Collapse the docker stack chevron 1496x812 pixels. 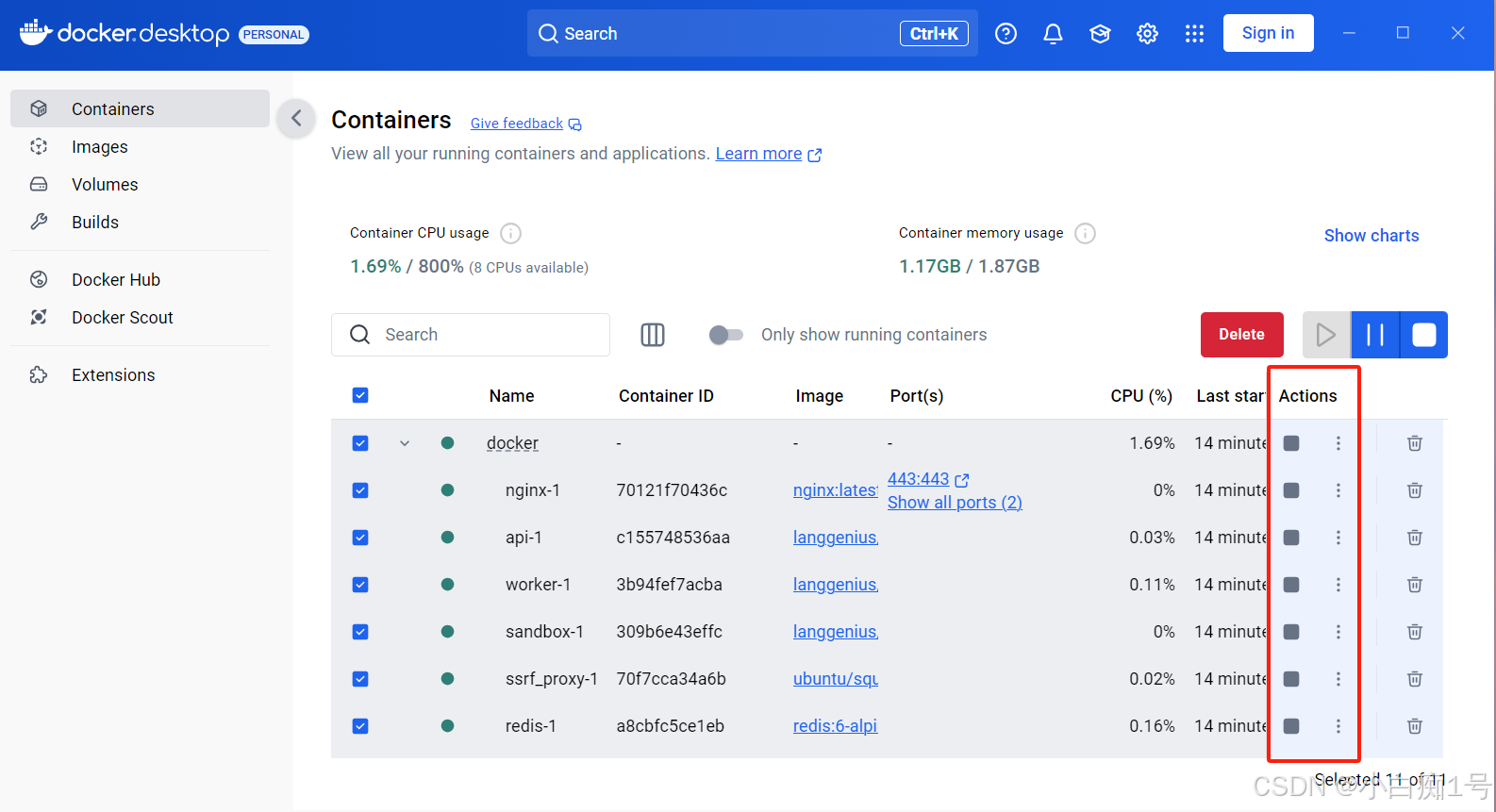(x=405, y=443)
